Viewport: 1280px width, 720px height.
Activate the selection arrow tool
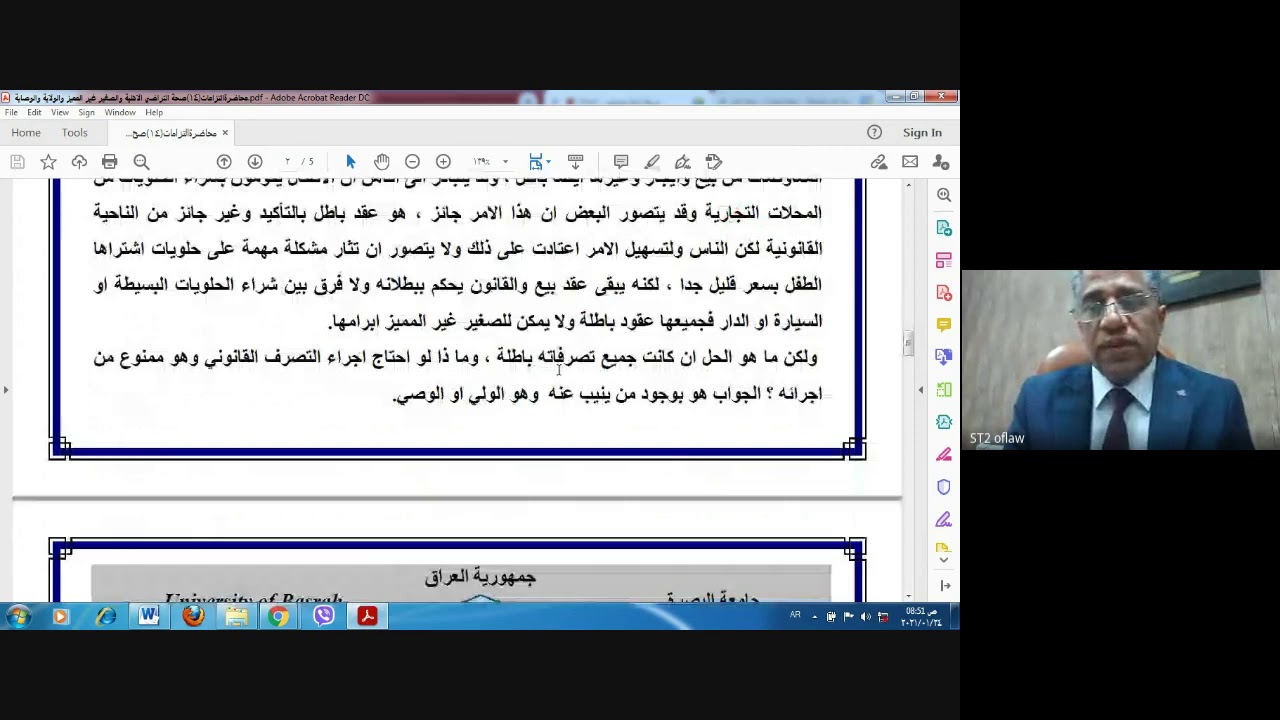[350, 162]
